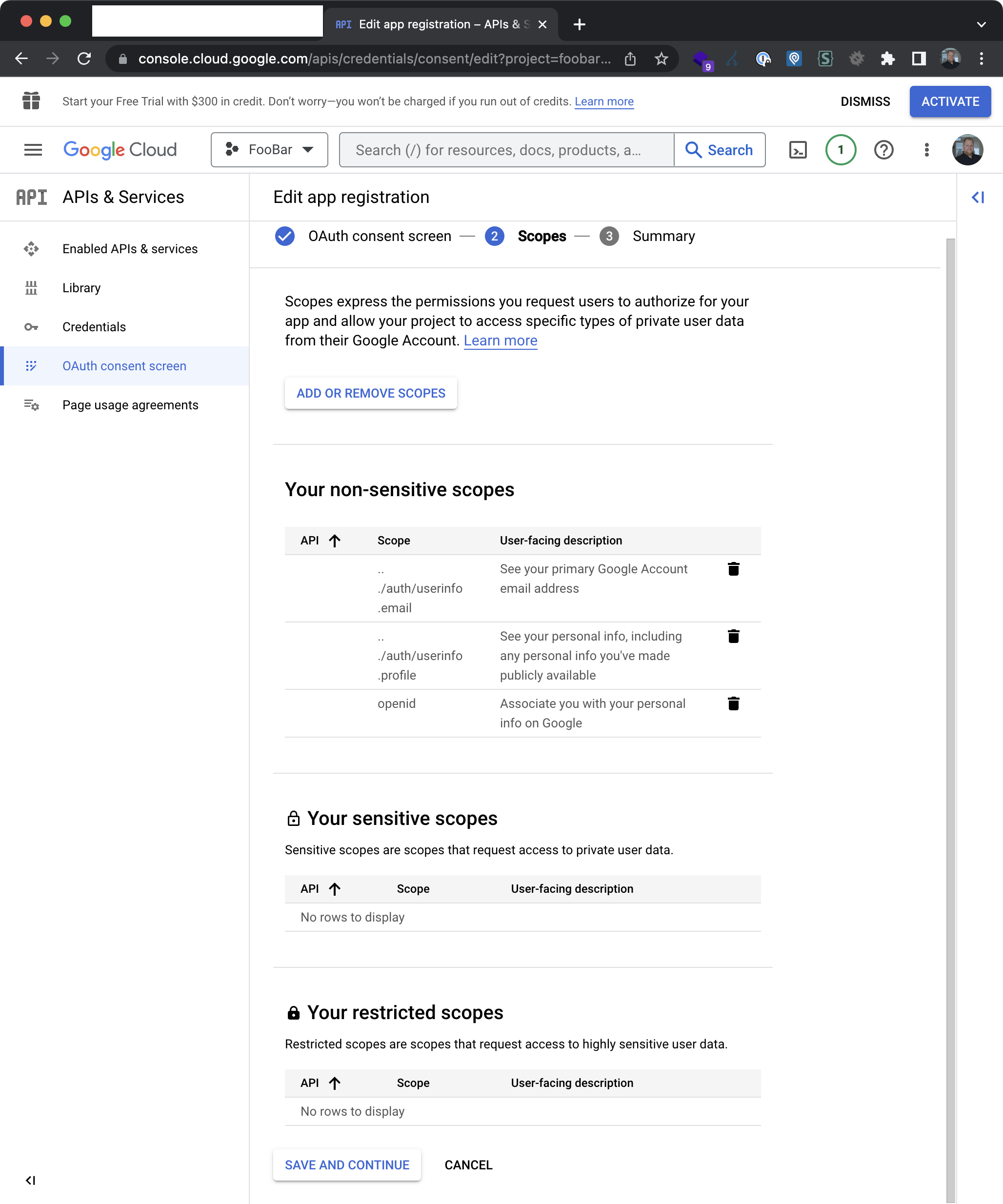The width and height of the screenshot is (1003, 1204).
Task: Open the help question mark menu
Action: coord(883,150)
